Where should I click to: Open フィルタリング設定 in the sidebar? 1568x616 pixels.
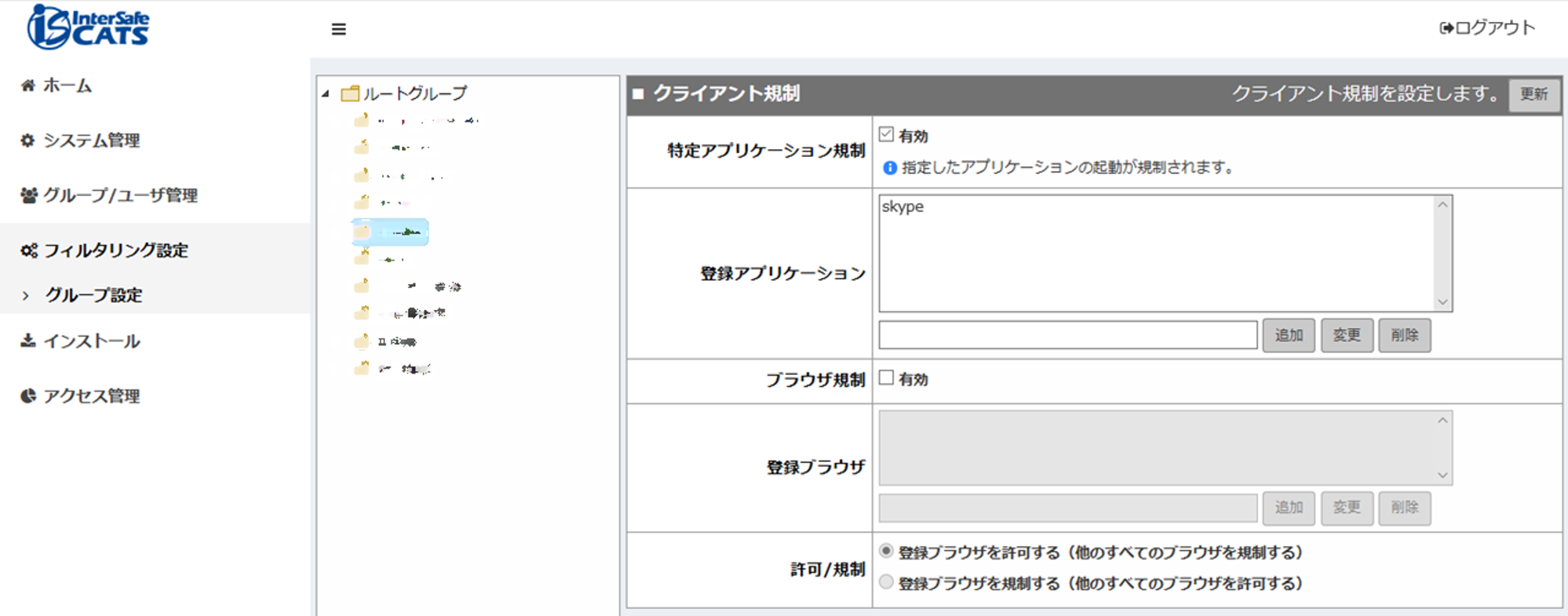tap(116, 250)
